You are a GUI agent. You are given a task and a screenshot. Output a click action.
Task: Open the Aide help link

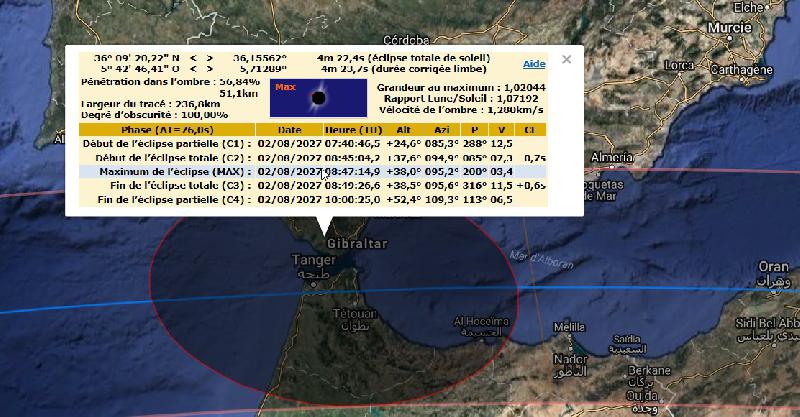pos(534,64)
